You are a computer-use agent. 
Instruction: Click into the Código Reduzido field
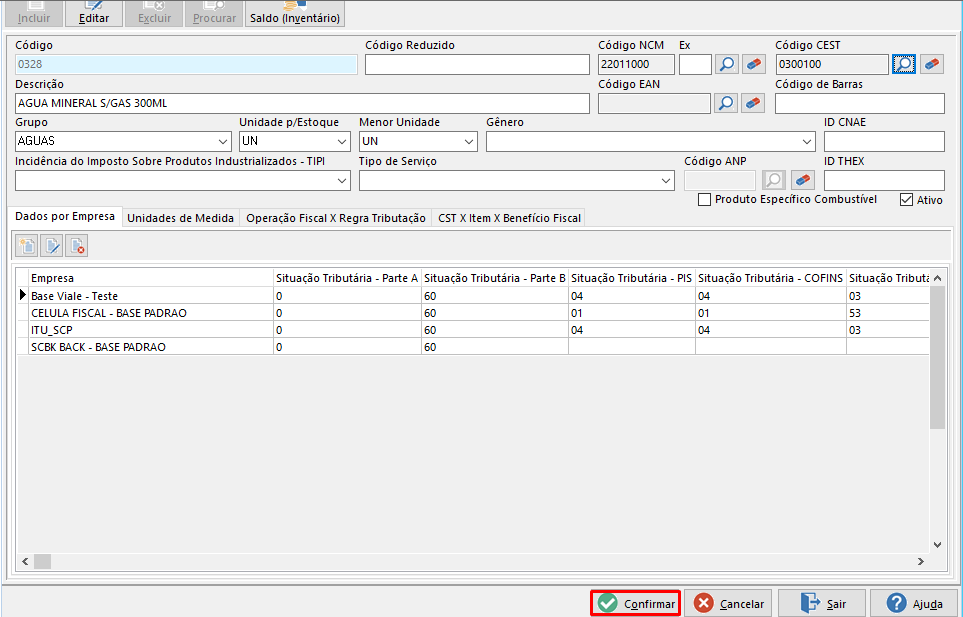477,64
